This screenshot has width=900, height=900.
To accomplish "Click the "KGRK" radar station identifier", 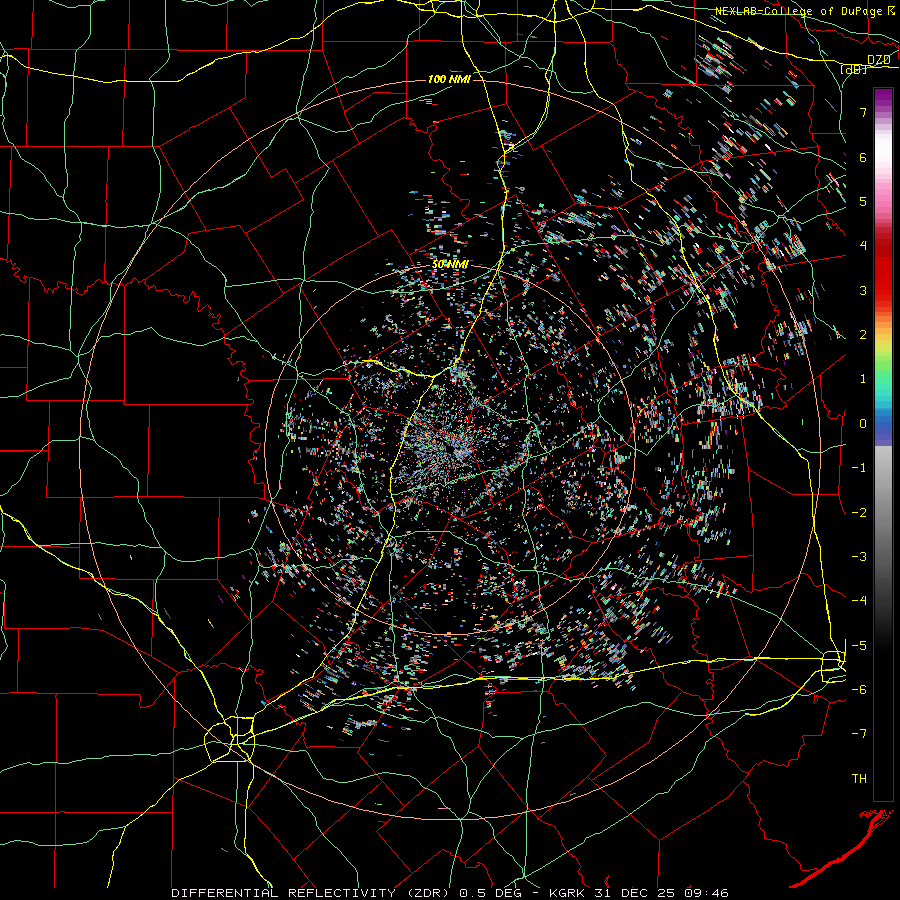I will [x=567, y=893].
